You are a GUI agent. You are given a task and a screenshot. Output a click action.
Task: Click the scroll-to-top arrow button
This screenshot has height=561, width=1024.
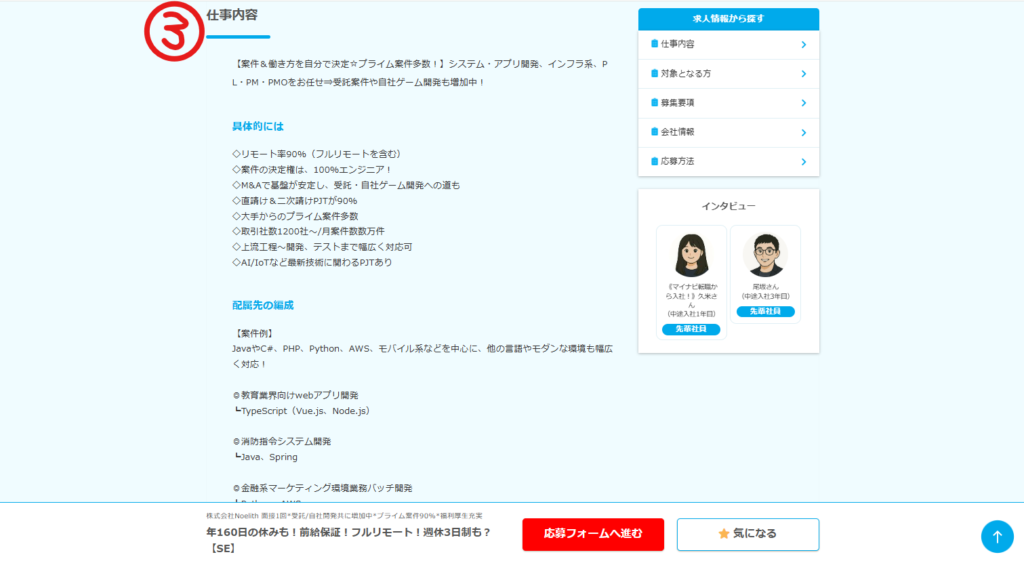996,536
